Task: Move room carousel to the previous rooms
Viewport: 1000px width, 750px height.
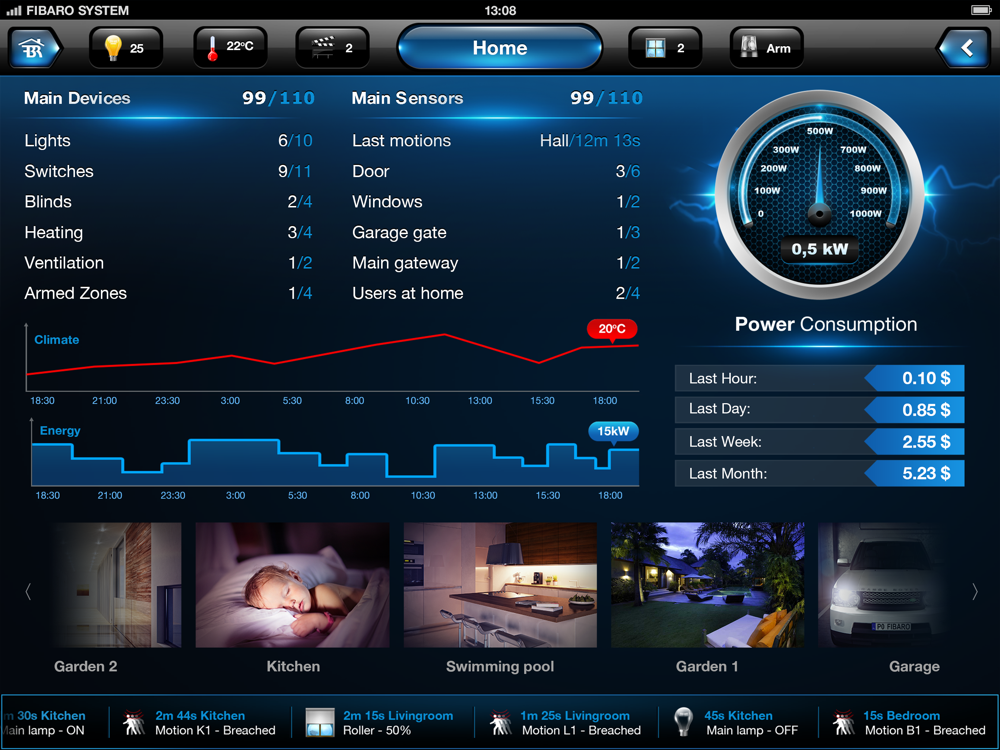Action: 28,592
